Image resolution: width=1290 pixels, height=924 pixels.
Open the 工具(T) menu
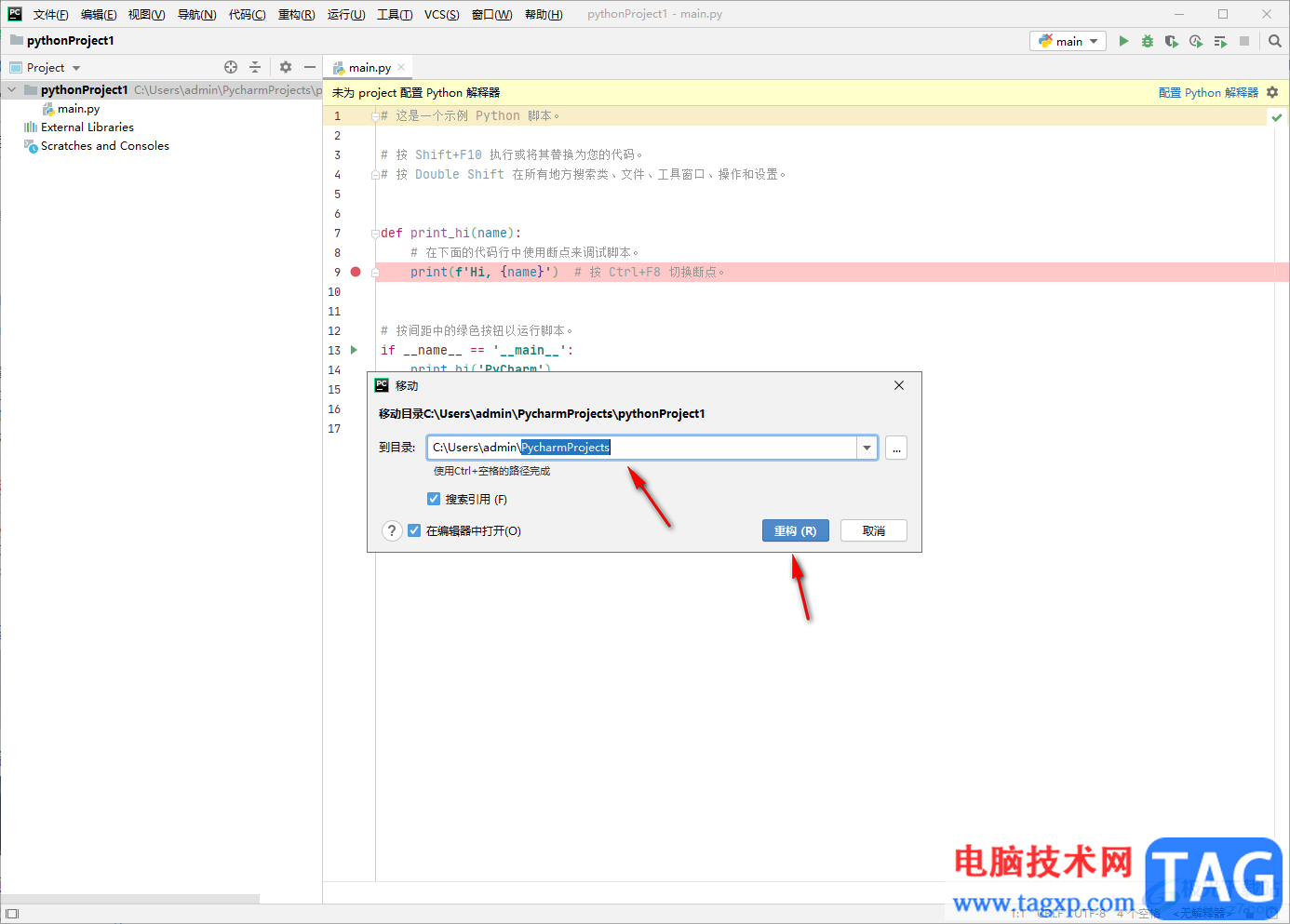click(395, 14)
